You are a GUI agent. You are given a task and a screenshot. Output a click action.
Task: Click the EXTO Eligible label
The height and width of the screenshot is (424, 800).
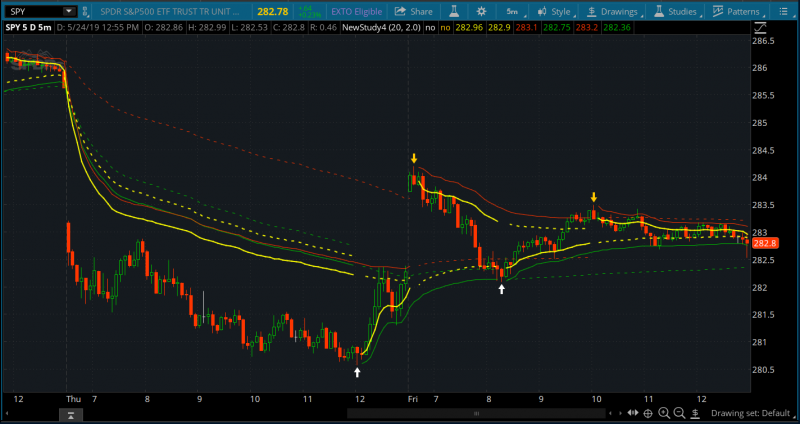pos(356,11)
